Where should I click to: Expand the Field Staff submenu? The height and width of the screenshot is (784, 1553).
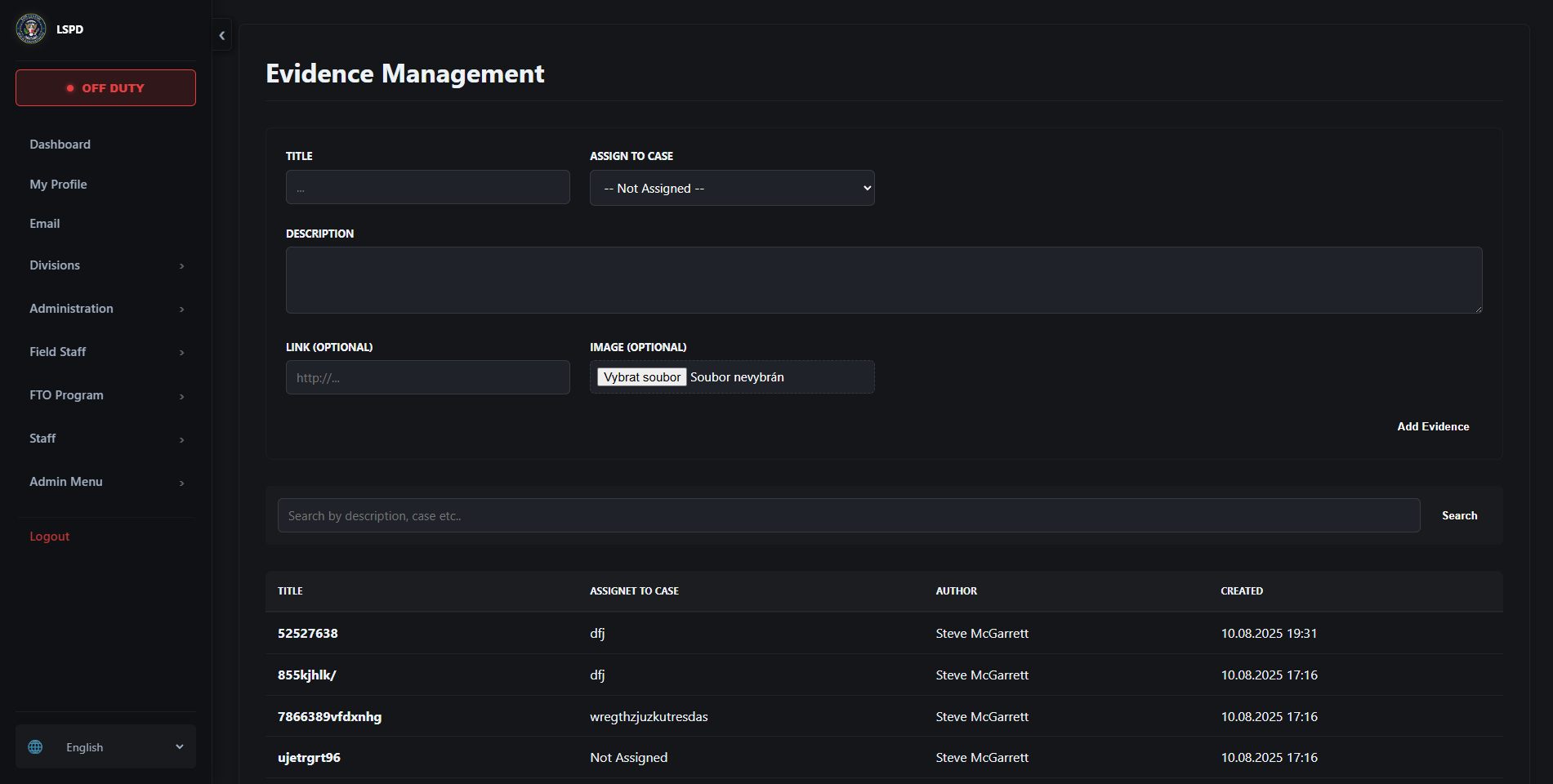pyautogui.click(x=106, y=352)
